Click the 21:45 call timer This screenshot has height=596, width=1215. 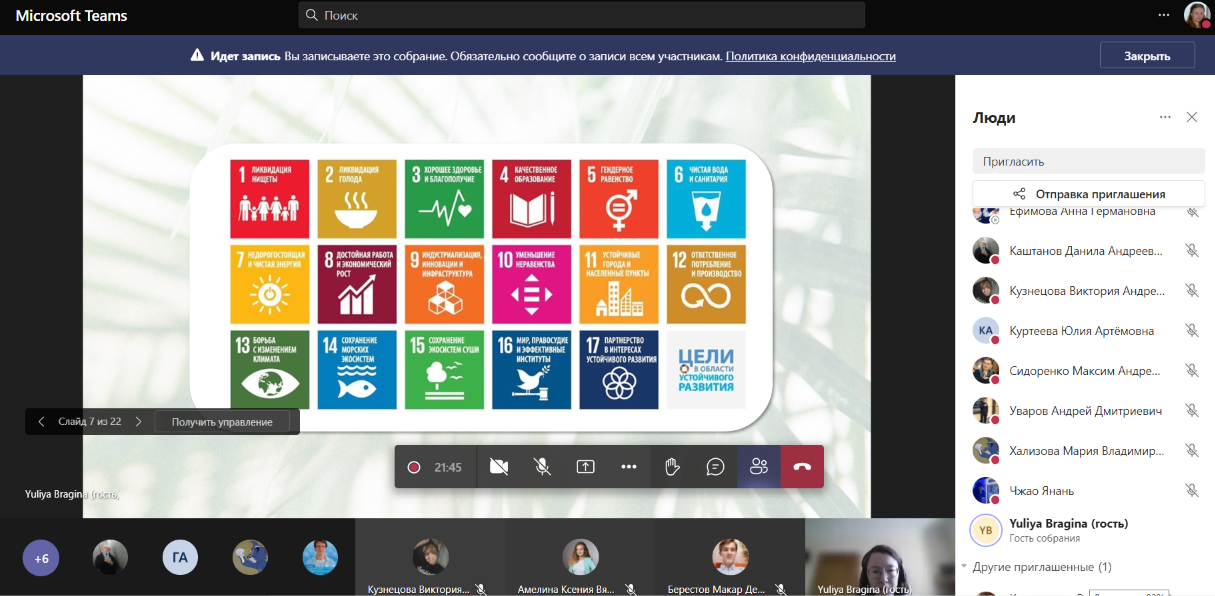click(x=448, y=467)
